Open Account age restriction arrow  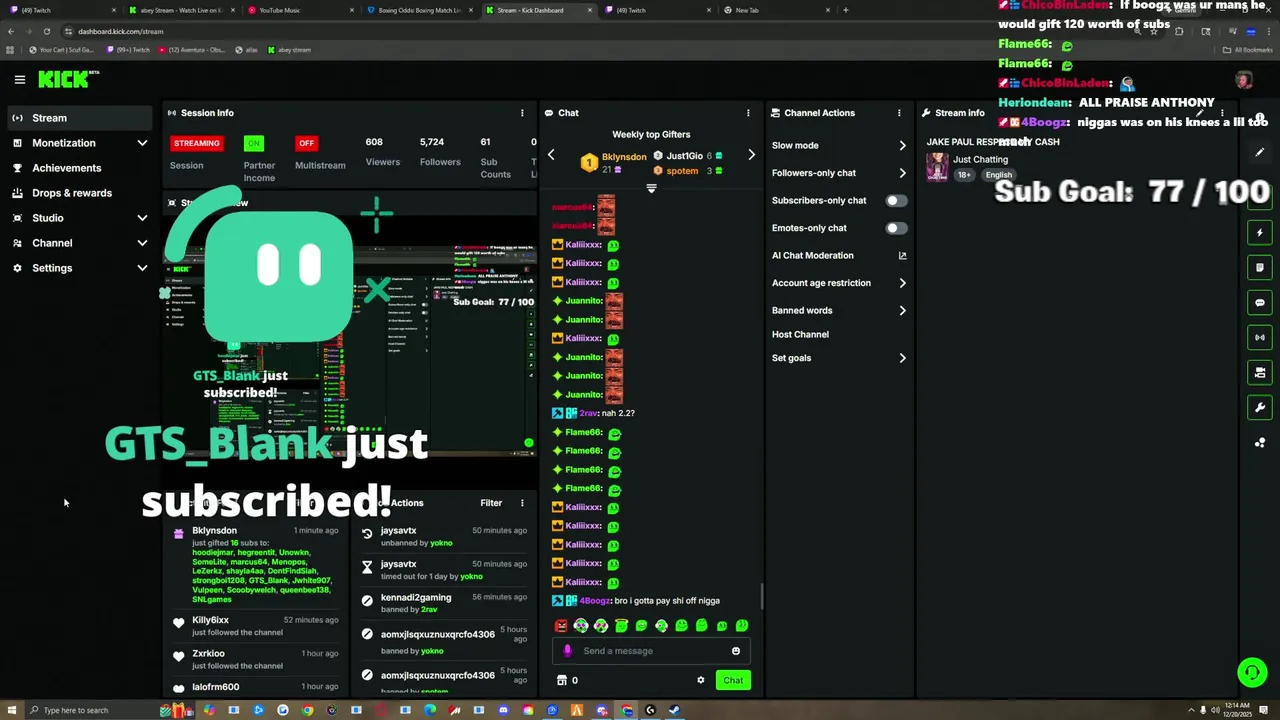(902, 283)
